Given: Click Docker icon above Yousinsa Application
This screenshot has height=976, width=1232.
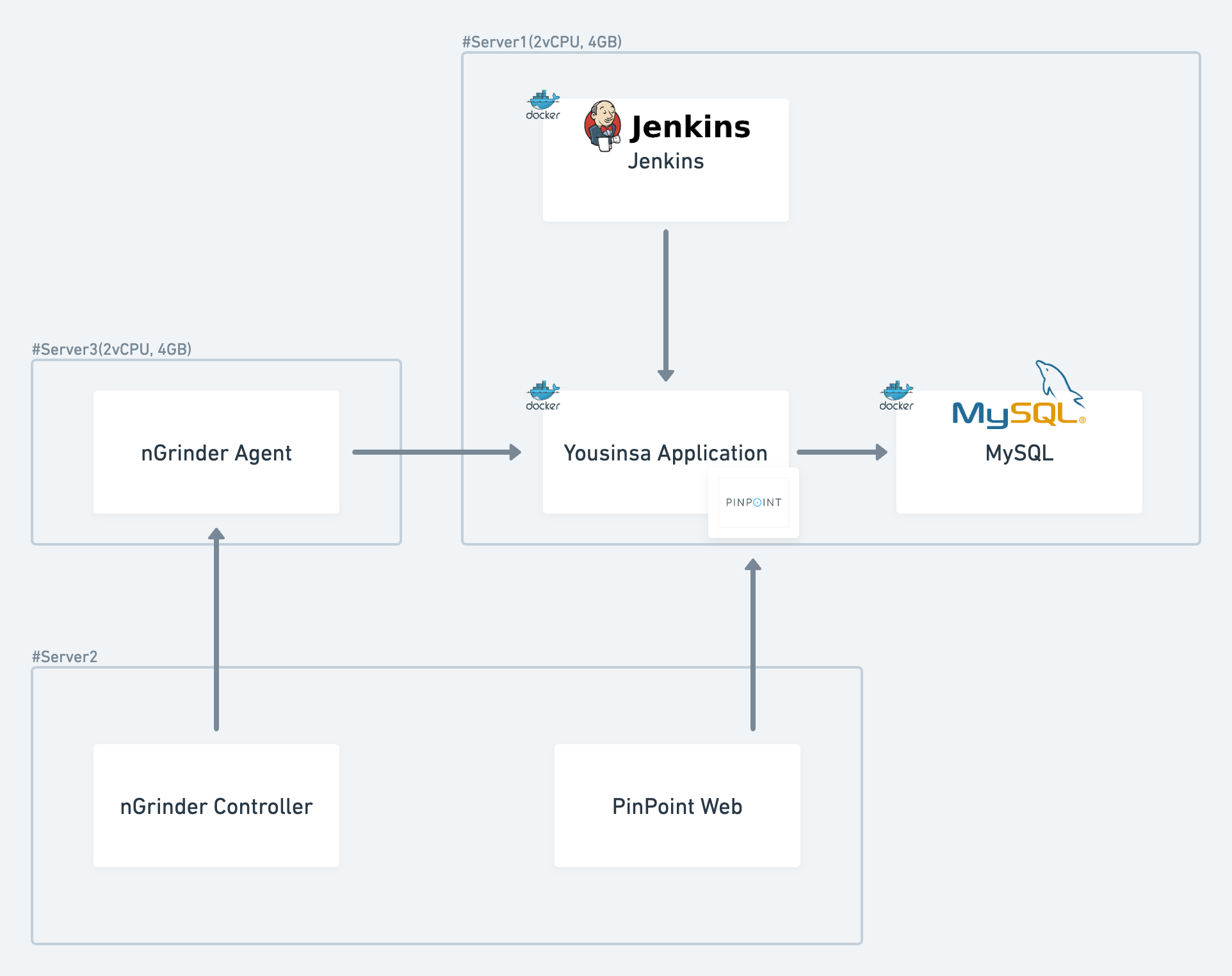Looking at the screenshot, I should pyautogui.click(x=543, y=396).
